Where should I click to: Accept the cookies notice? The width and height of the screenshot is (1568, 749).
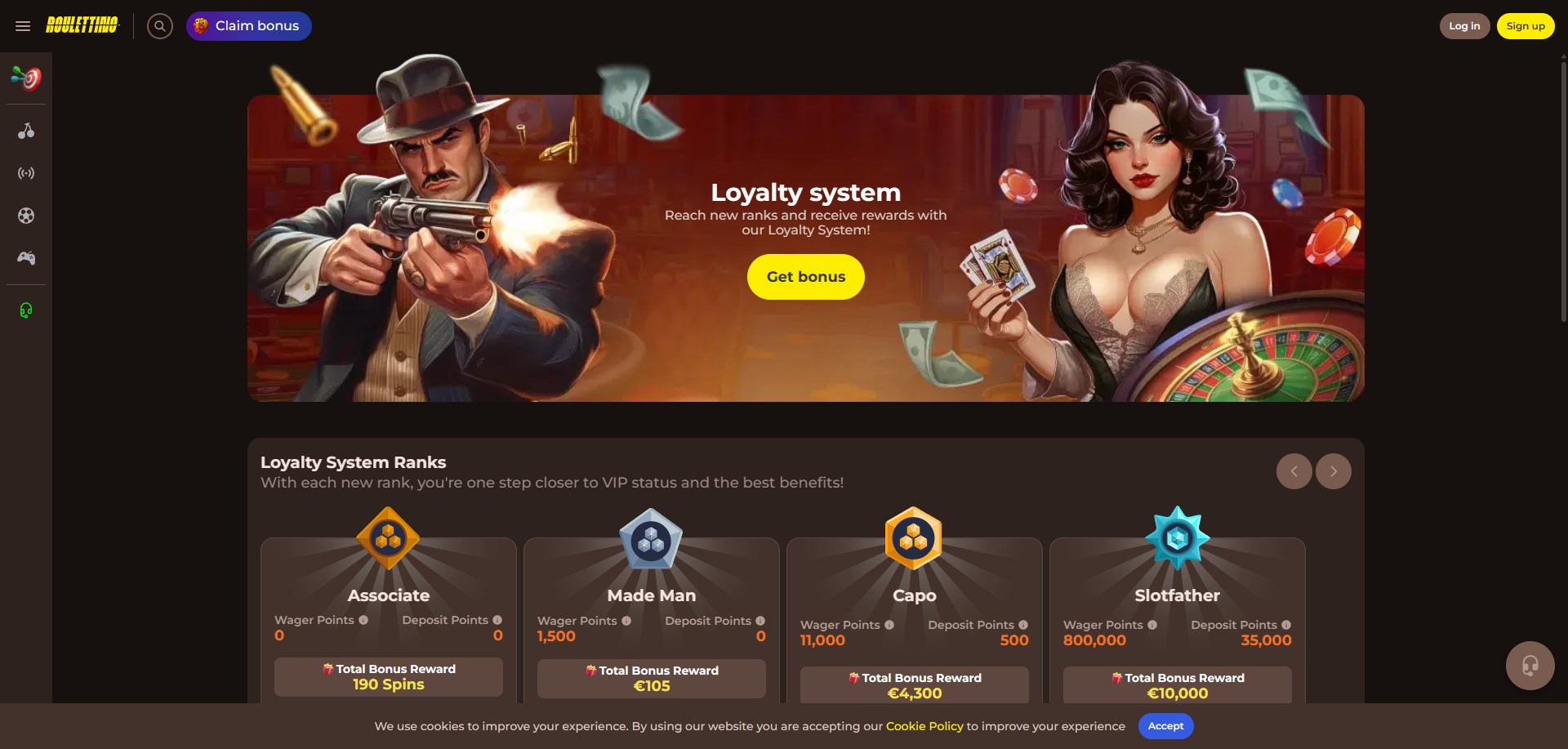pos(1165,726)
